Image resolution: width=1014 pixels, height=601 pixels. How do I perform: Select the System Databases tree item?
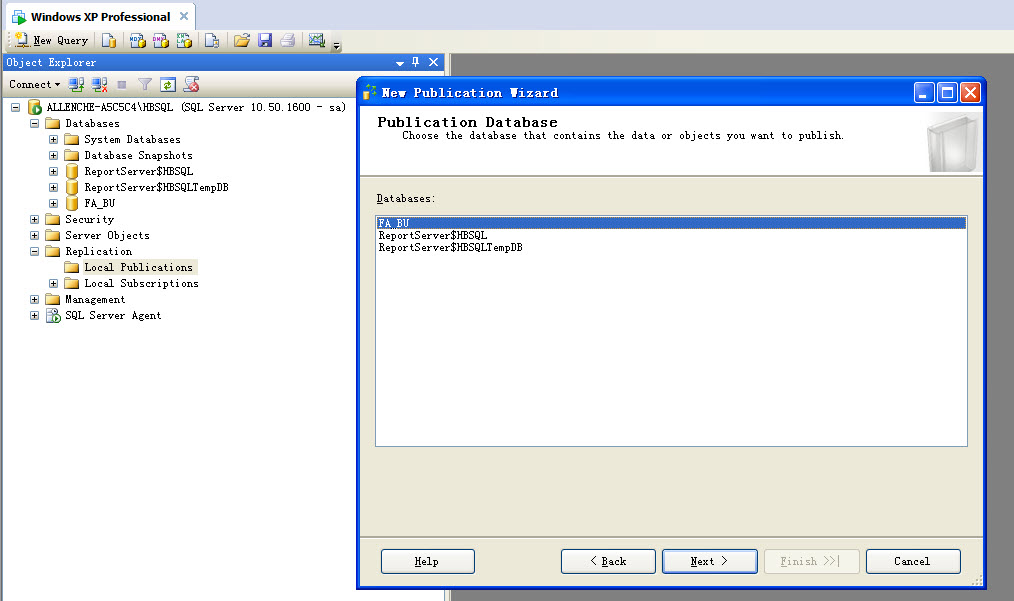pos(132,140)
